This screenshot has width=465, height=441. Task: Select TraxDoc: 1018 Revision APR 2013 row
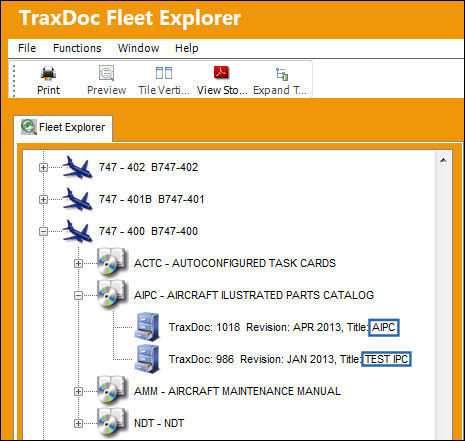(283, 327)
